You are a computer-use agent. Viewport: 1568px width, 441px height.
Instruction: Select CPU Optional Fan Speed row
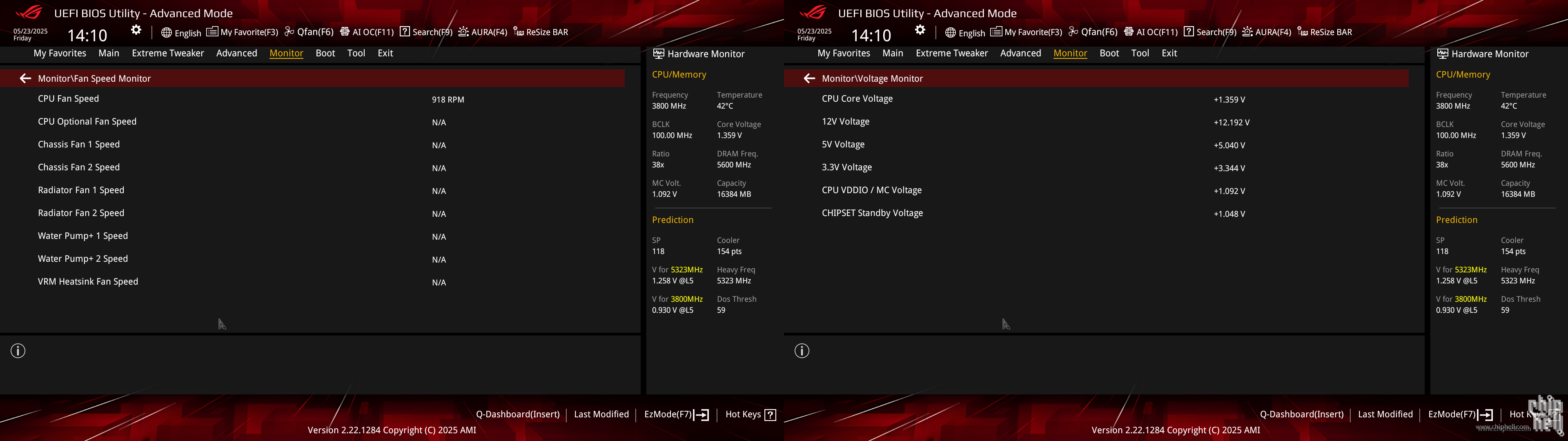tap(312, 122)
